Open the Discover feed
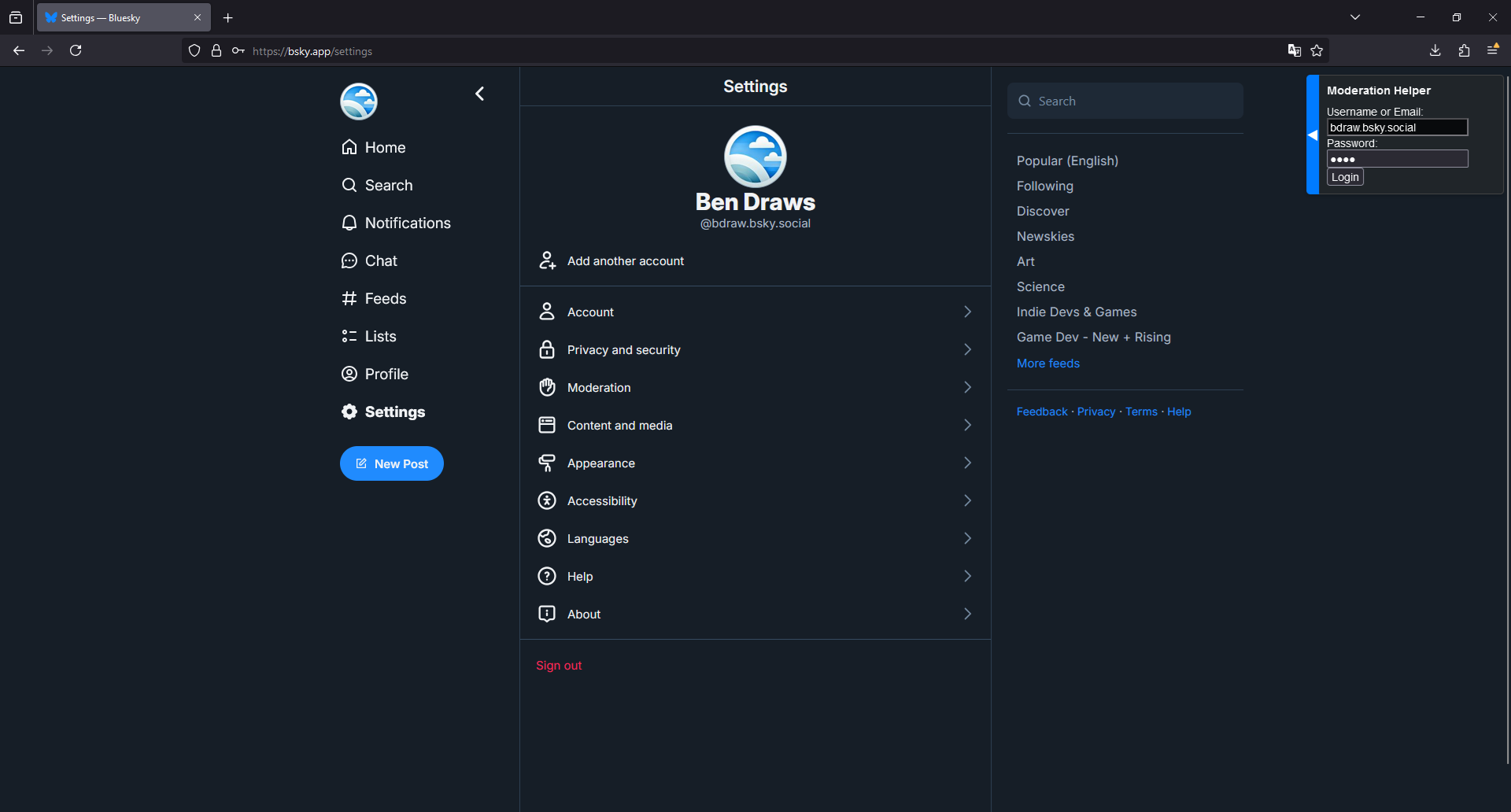1511x812 pixels. coord(1043,211)
